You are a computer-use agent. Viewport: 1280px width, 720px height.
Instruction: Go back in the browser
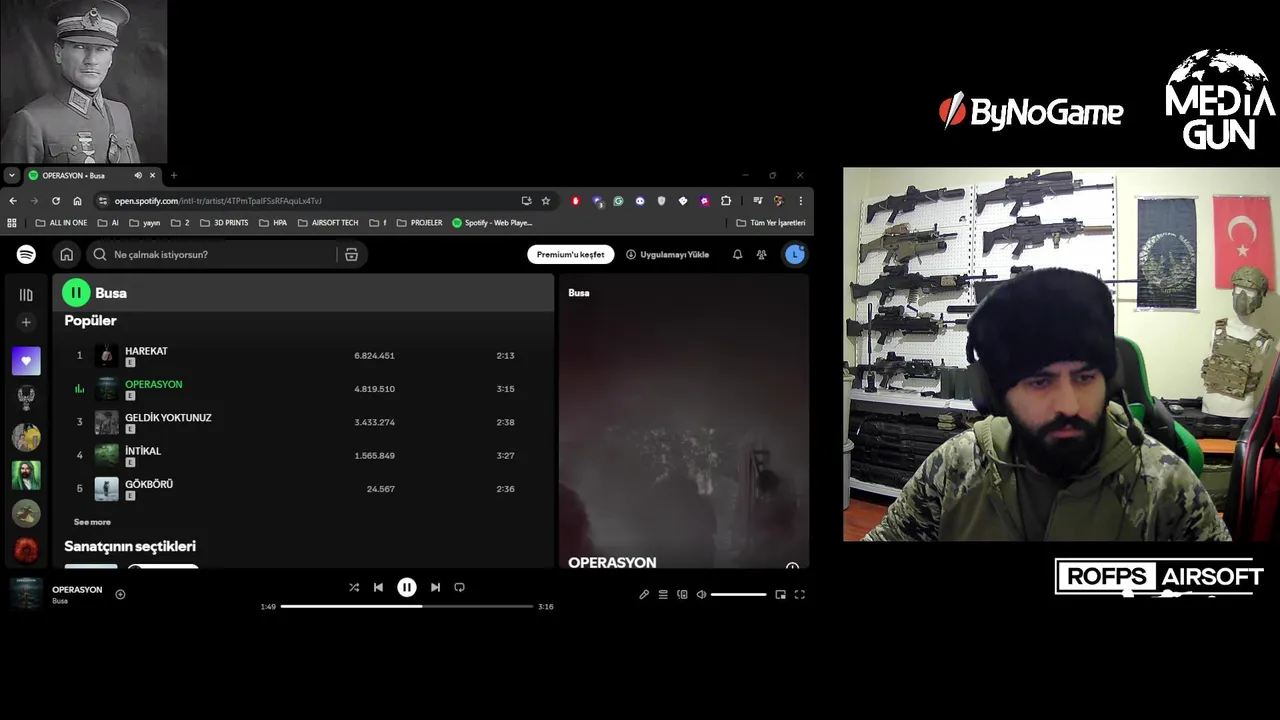coord(13,200)
